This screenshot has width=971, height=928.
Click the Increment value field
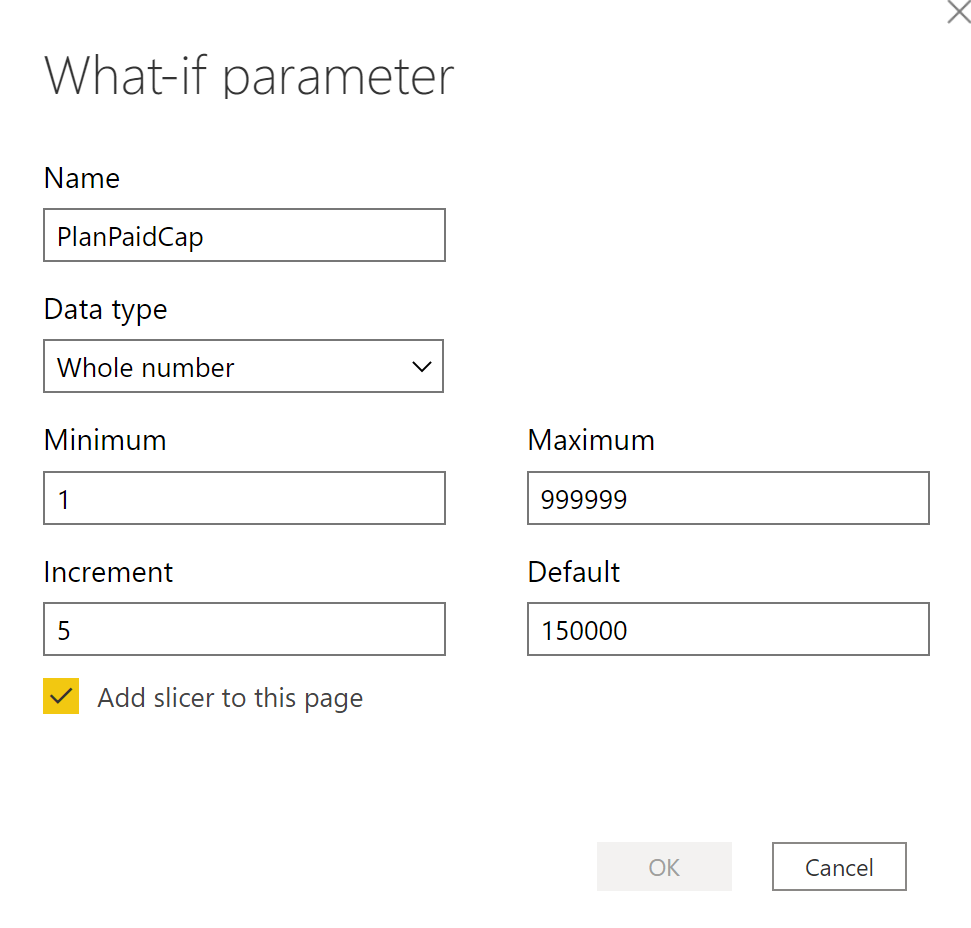pyautogui.click(x=244, y=629)
